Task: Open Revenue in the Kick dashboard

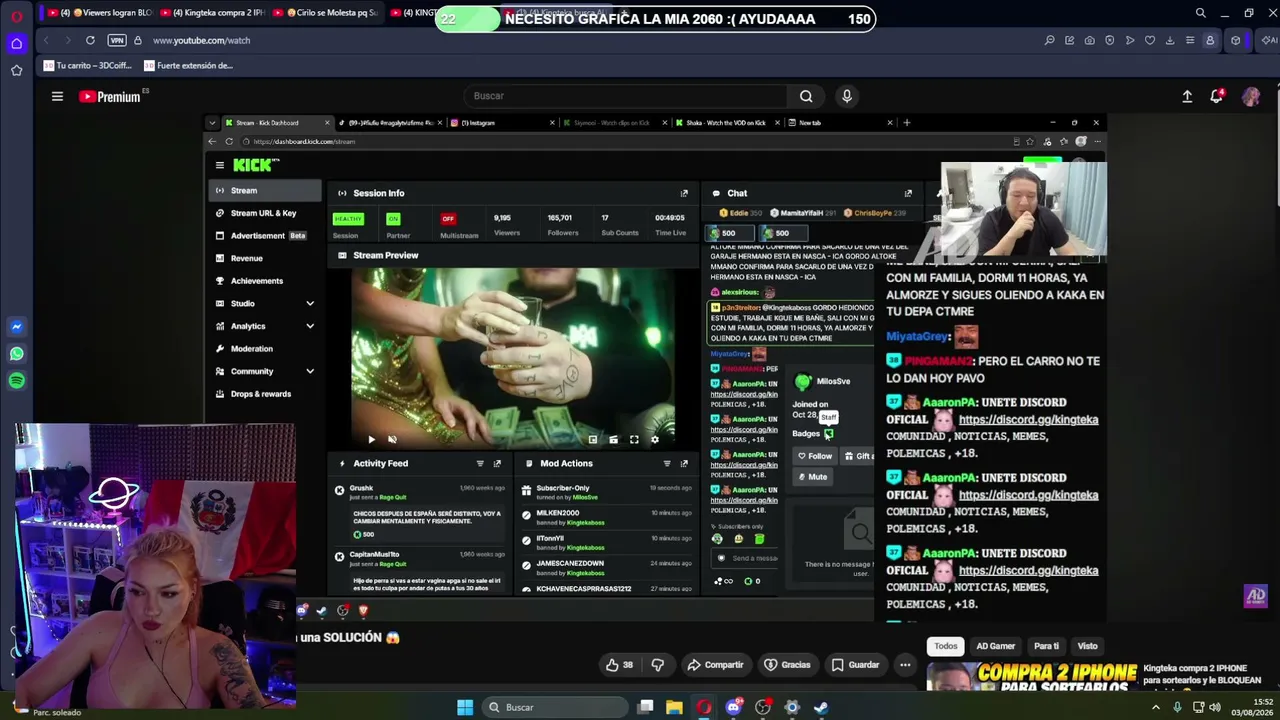Action: [x=265, y=258]
